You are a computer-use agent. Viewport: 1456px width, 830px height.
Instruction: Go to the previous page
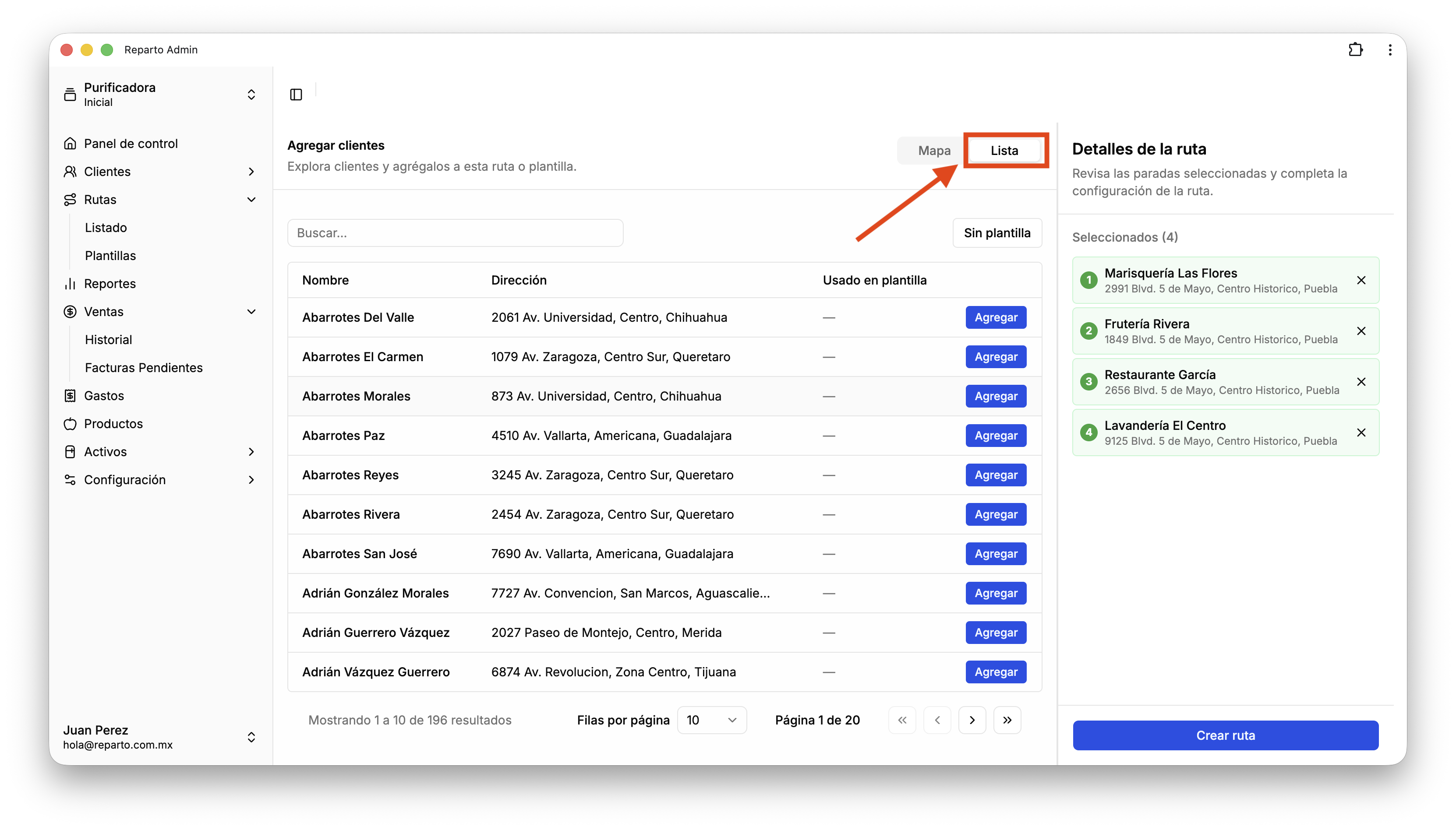tap(937, 720)
